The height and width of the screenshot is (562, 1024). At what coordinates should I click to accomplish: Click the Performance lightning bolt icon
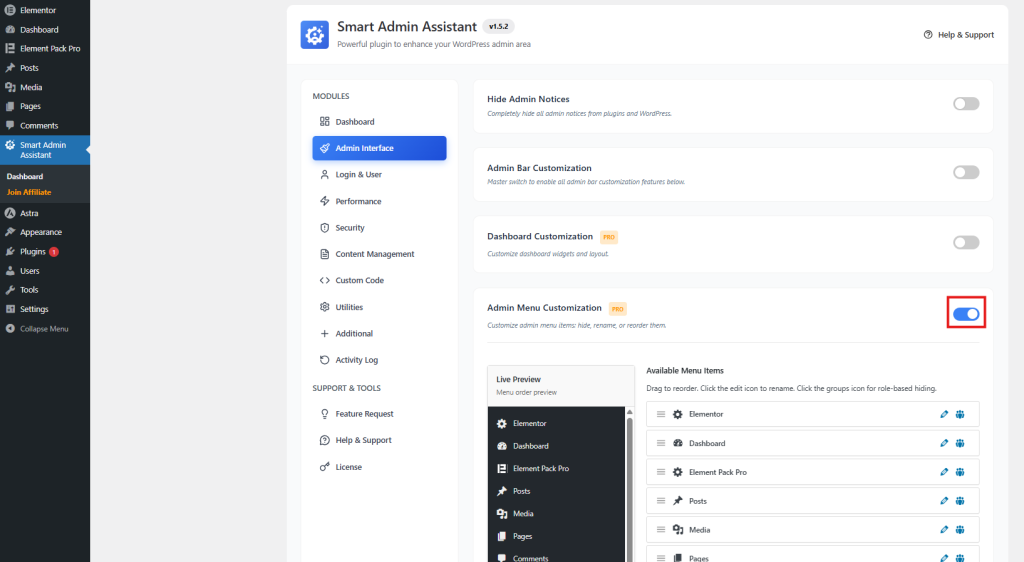click(325, 201)
